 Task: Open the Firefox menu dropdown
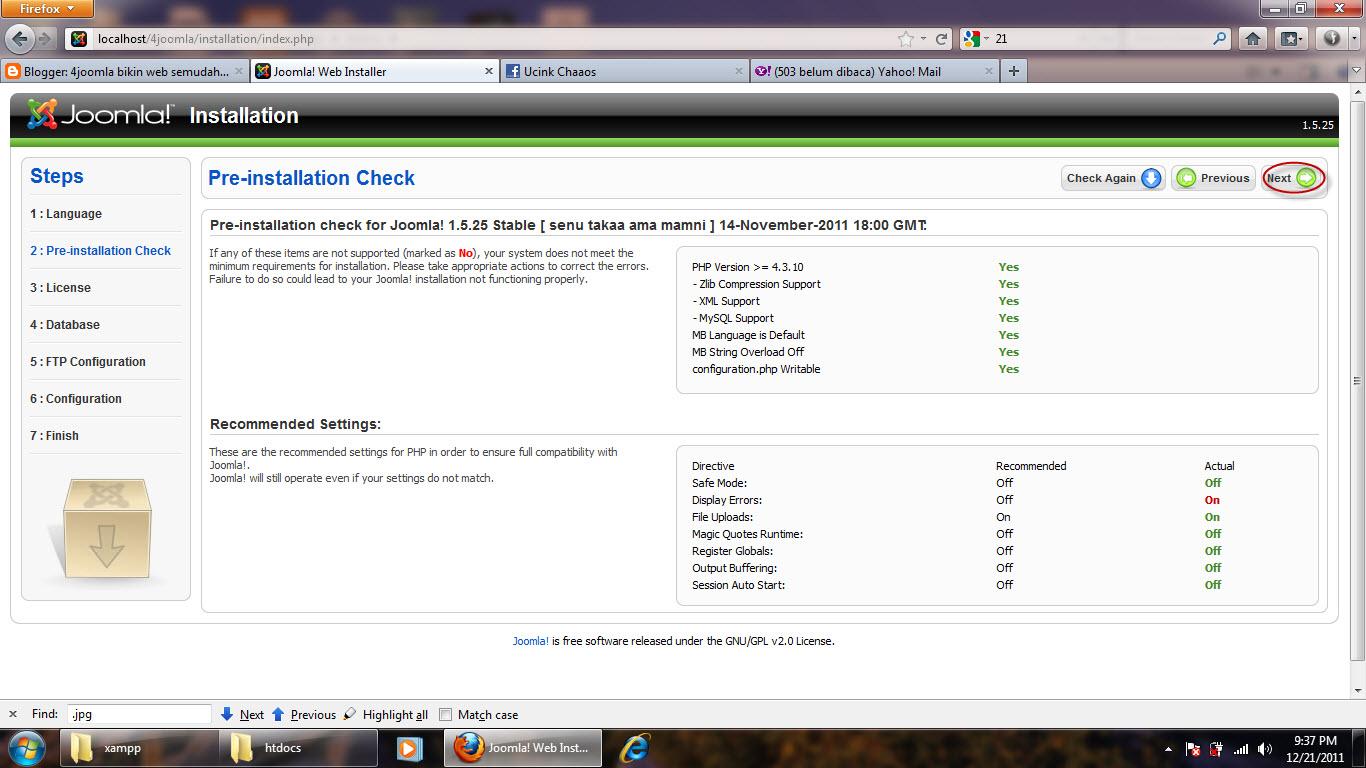click(48, 9)
